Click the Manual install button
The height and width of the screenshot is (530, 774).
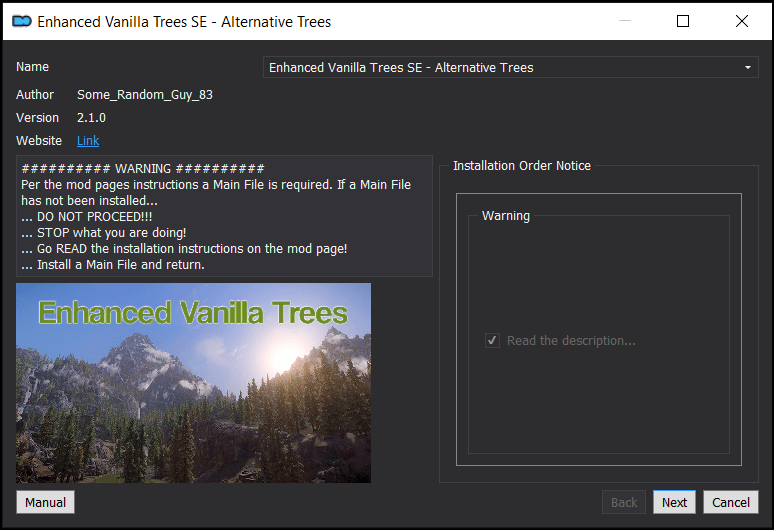pos(45,502)
